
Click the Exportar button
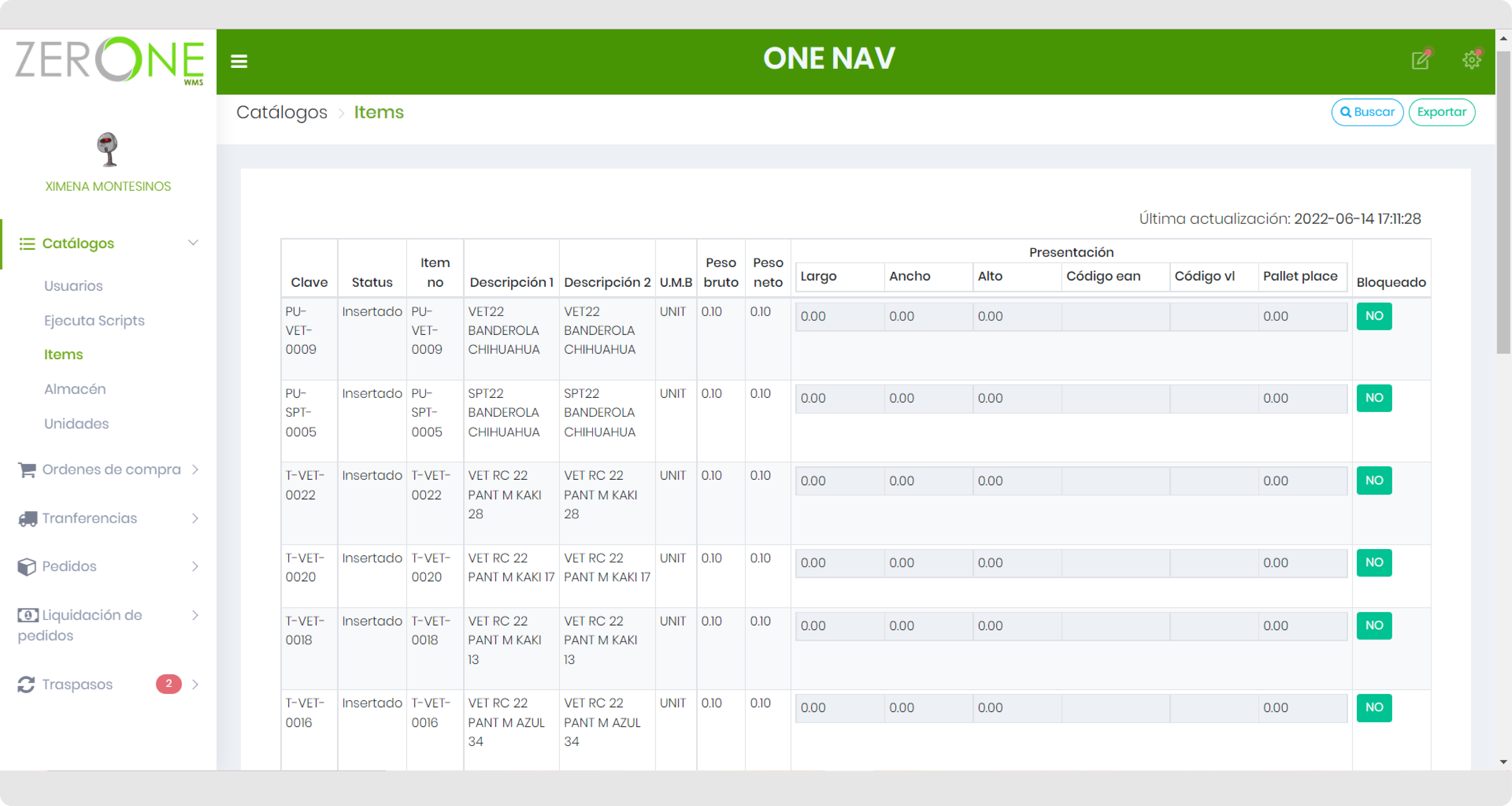[x=1442, y=112]
